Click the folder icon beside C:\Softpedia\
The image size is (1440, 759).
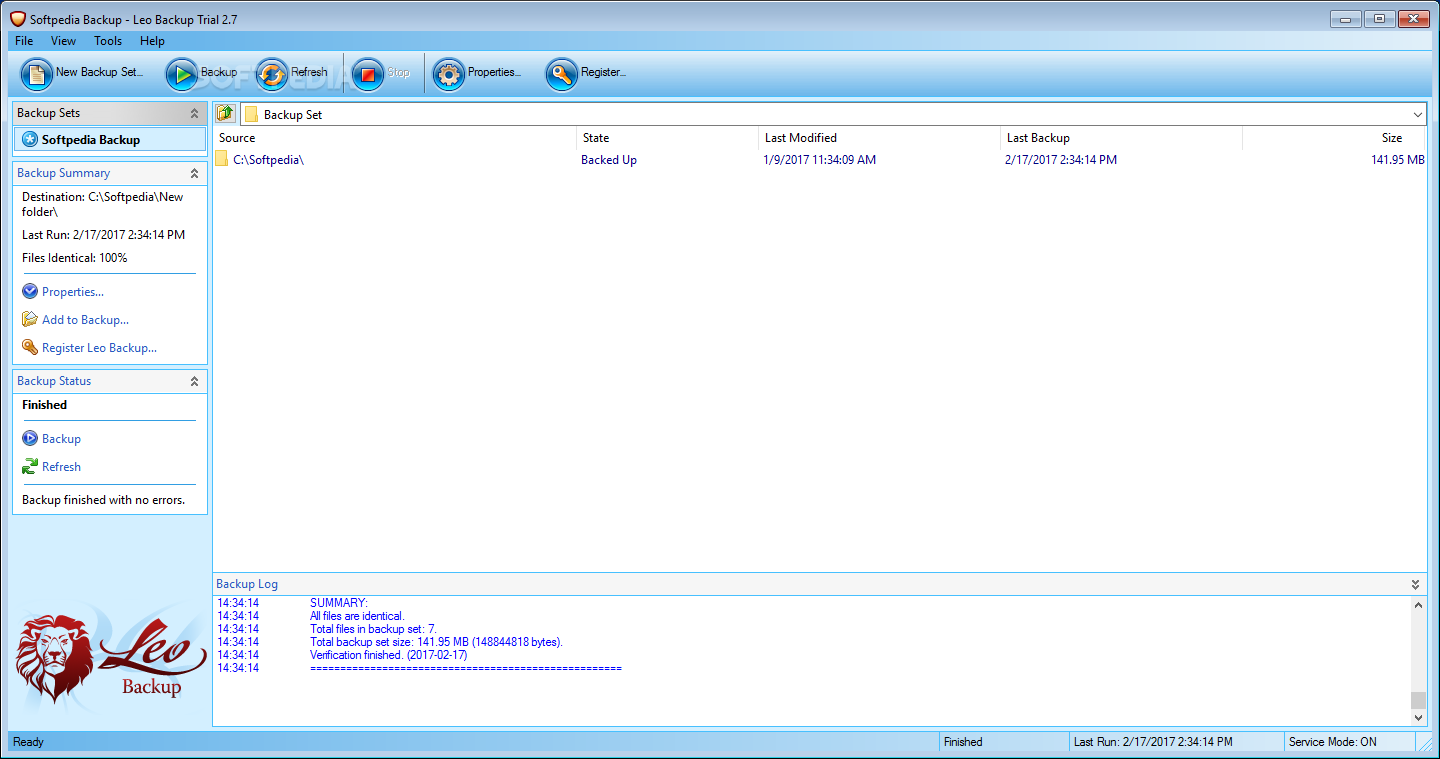pyautogui.click(x=222, y=160)
